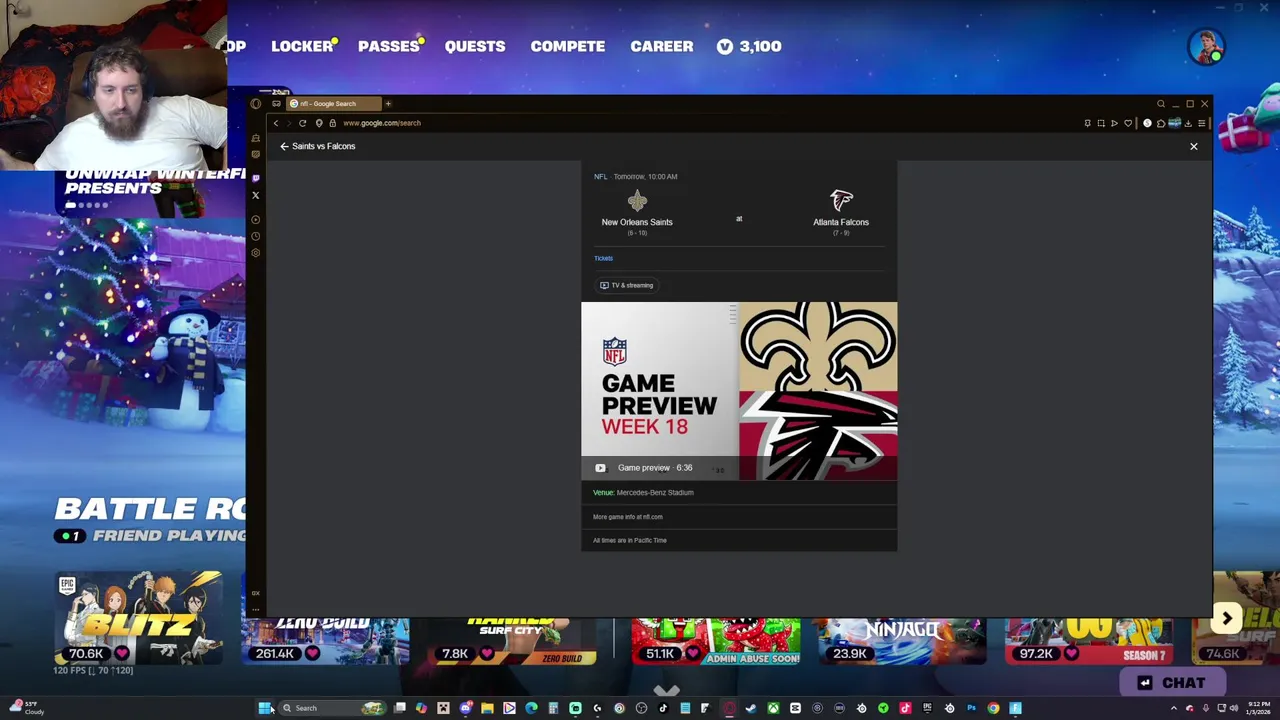Open the X (Twitter) sidebar icon
This screenshot has width=1280, height=720.
[255, 195]
